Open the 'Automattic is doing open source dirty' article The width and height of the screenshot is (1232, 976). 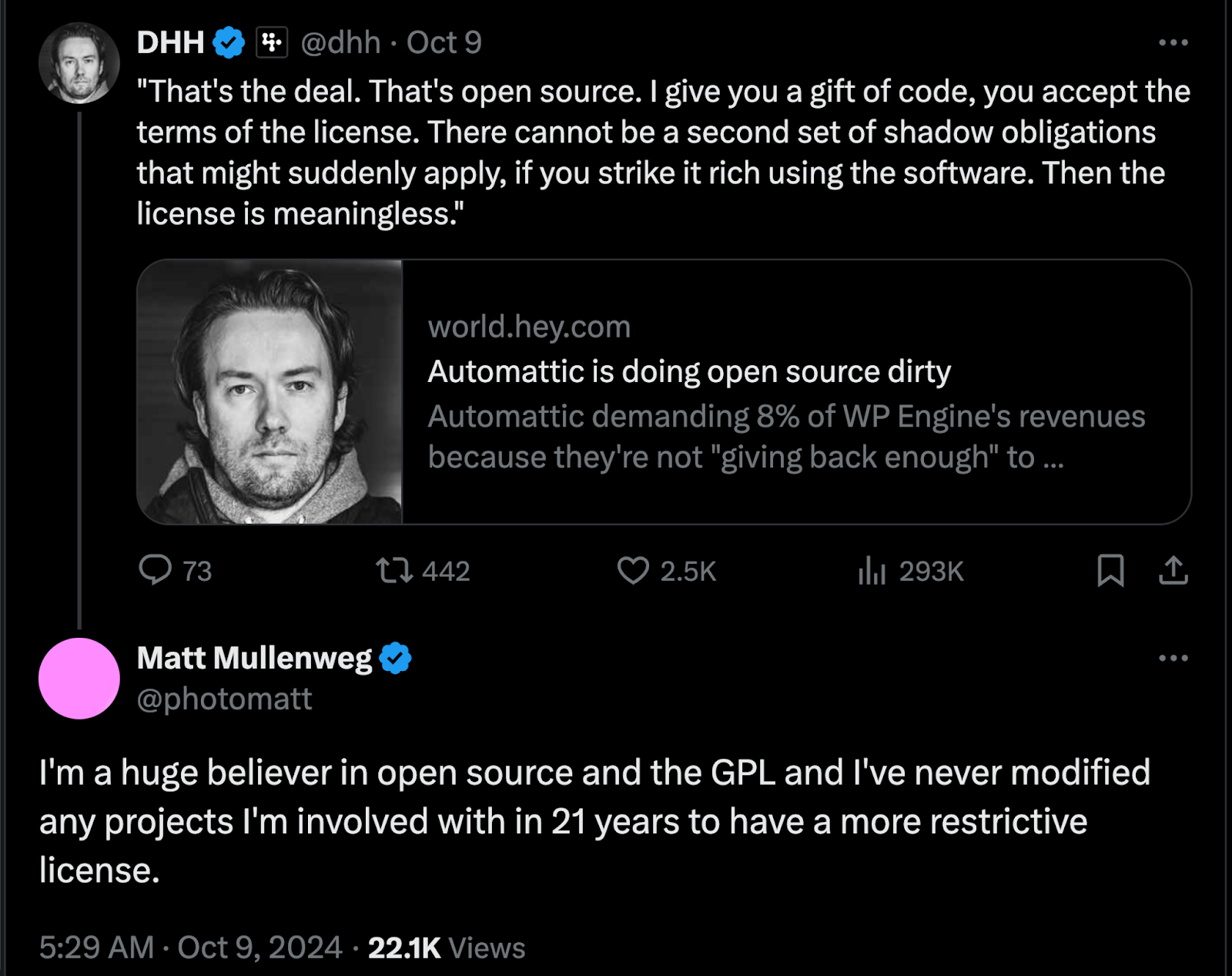click(x=689, y=372)
